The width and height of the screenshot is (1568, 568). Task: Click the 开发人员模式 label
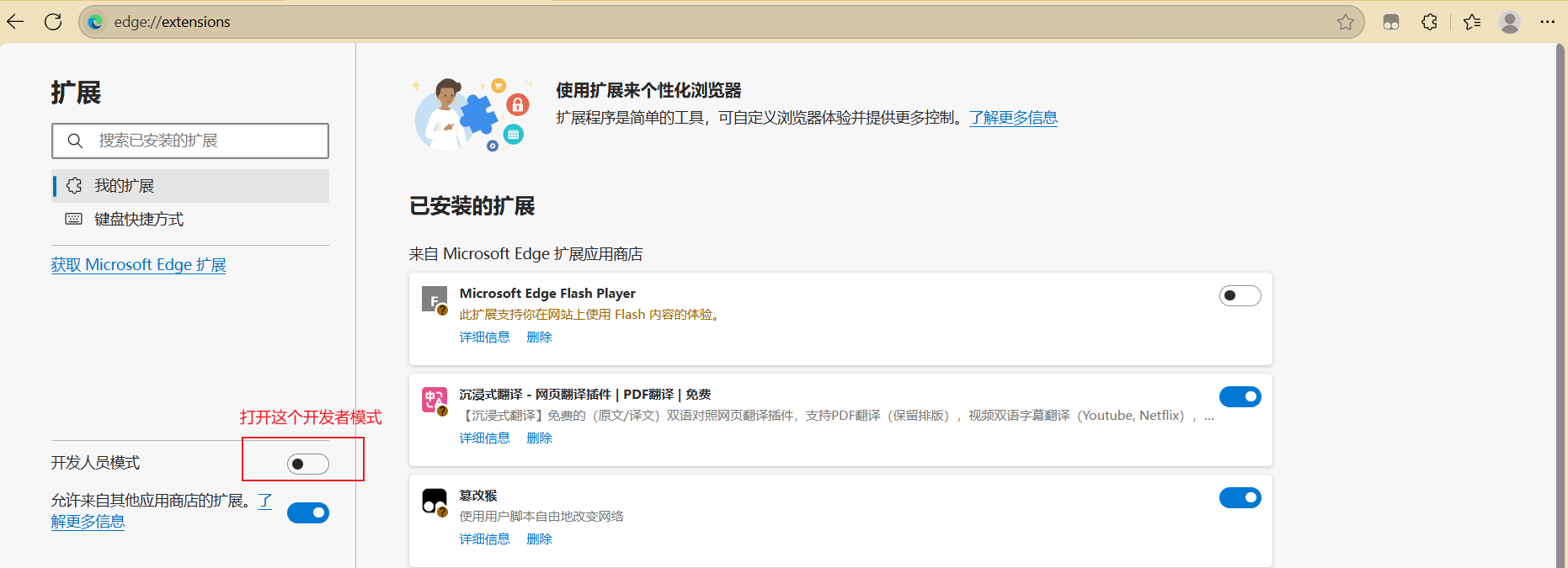pos(95,463)
